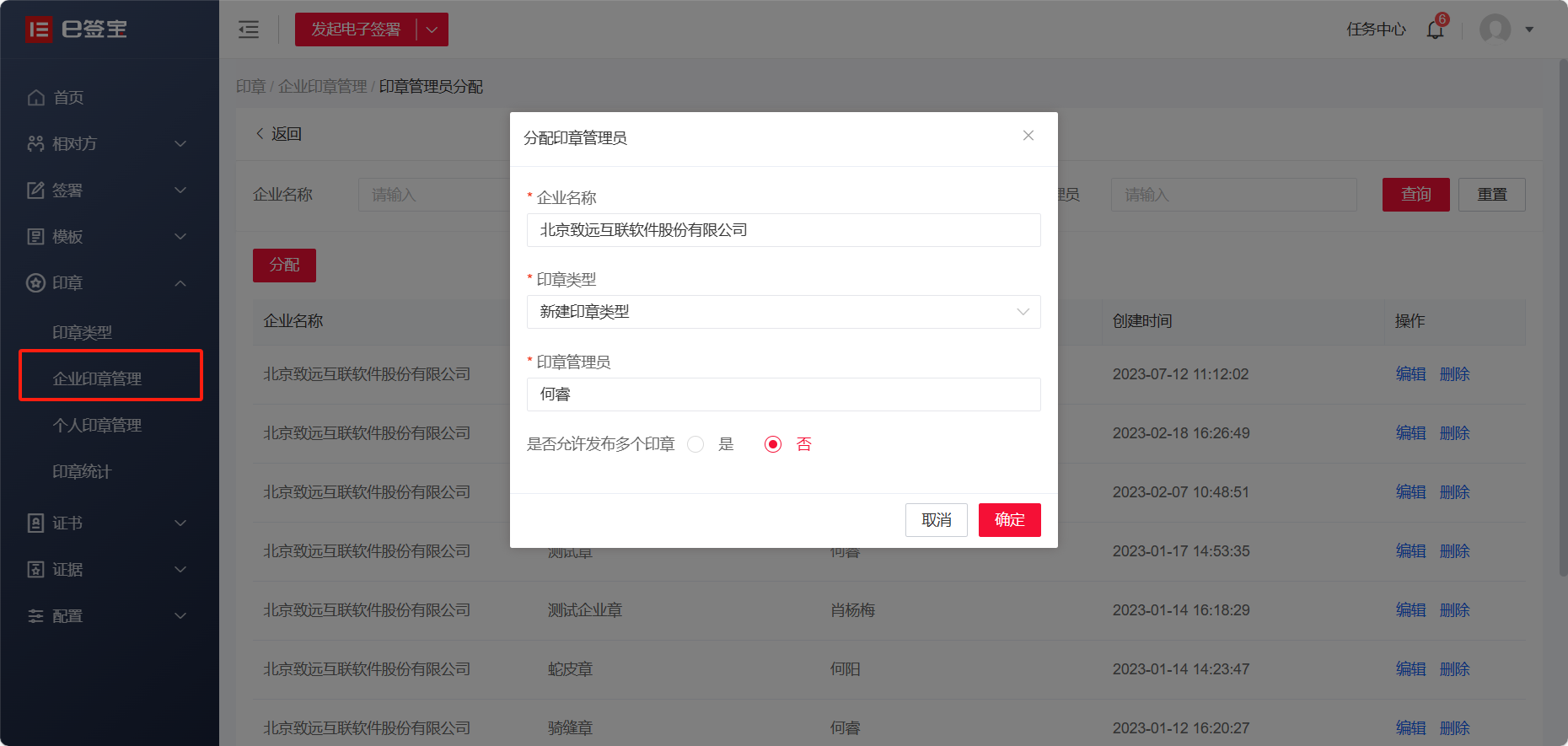Click the e签宝 logo
Image resolution: width=1568 pixels, height=746 pixels.
[x=77, y=30]
